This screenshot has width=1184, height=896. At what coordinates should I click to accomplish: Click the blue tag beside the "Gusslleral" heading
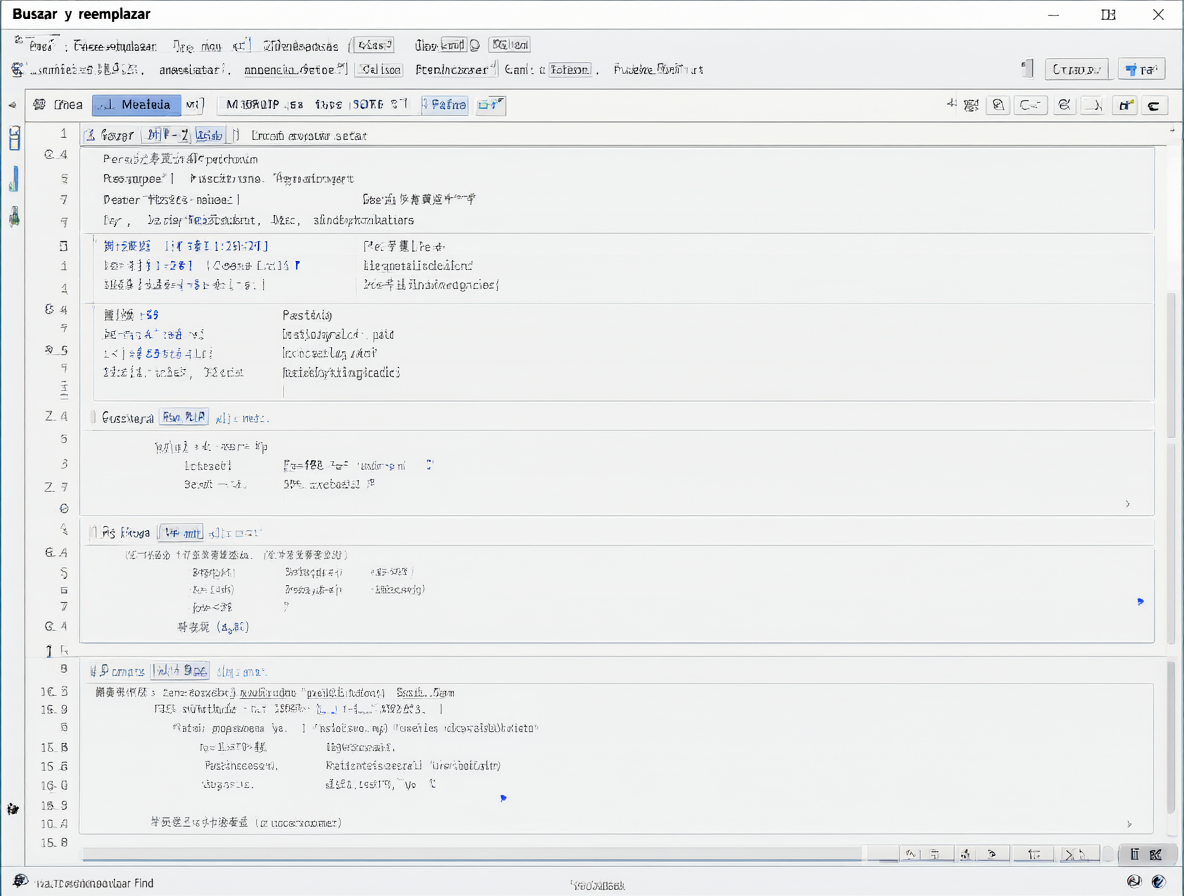tap(183, 417)
